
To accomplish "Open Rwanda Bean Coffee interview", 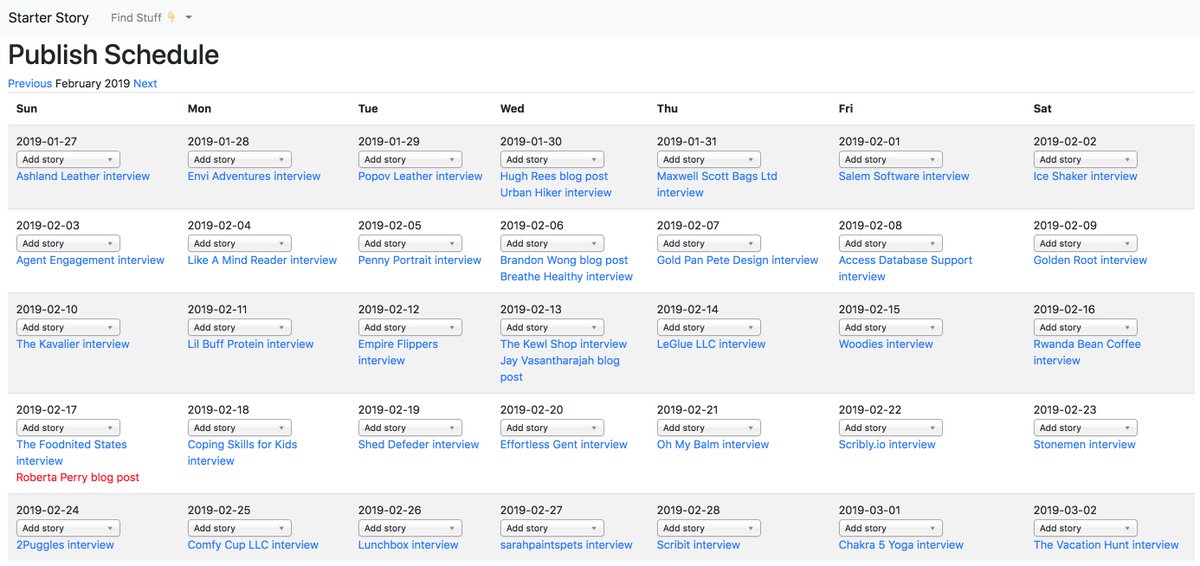I will click(1087, 352).
